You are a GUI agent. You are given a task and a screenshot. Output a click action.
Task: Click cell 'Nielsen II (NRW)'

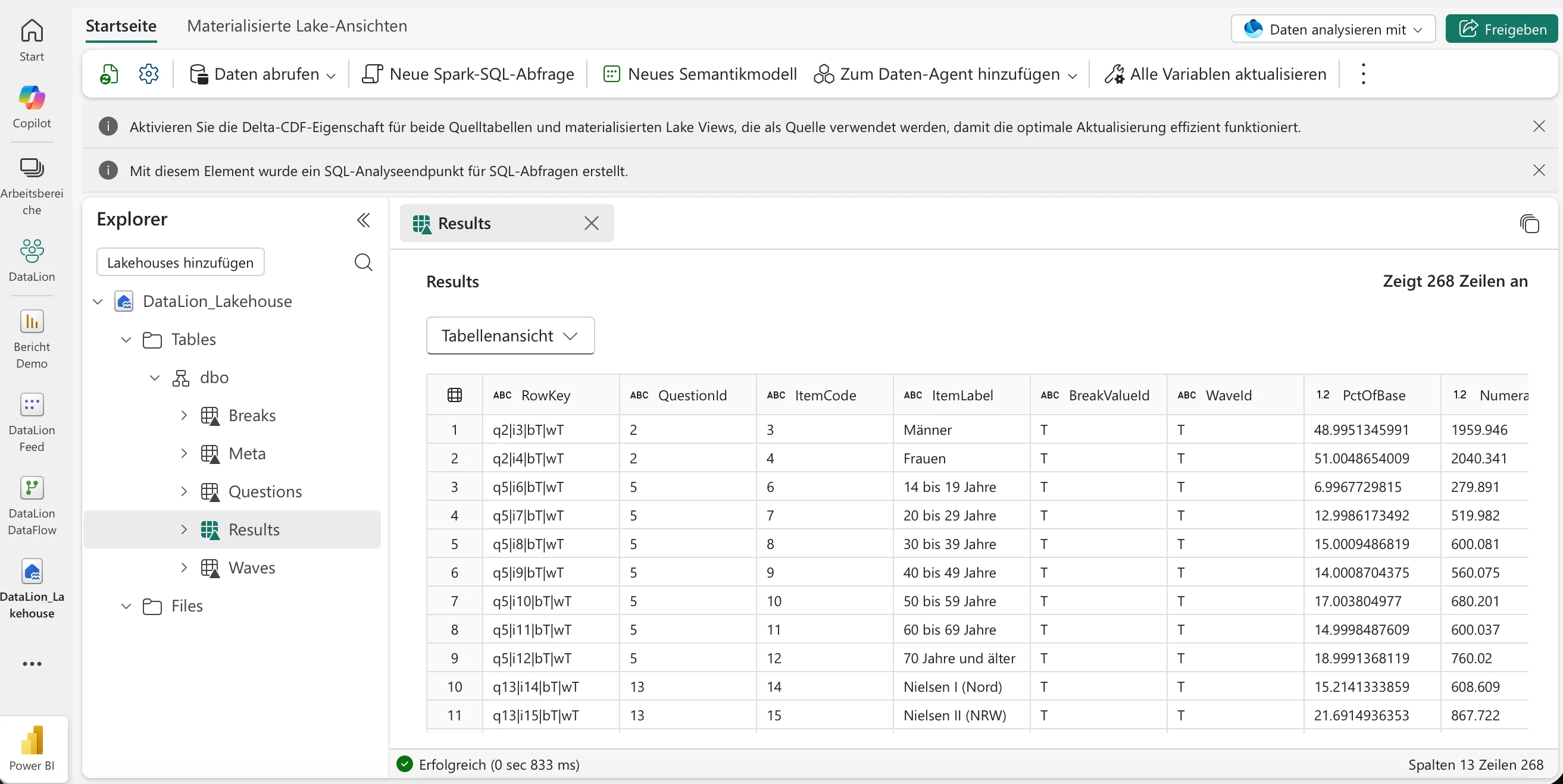[962, 715]
